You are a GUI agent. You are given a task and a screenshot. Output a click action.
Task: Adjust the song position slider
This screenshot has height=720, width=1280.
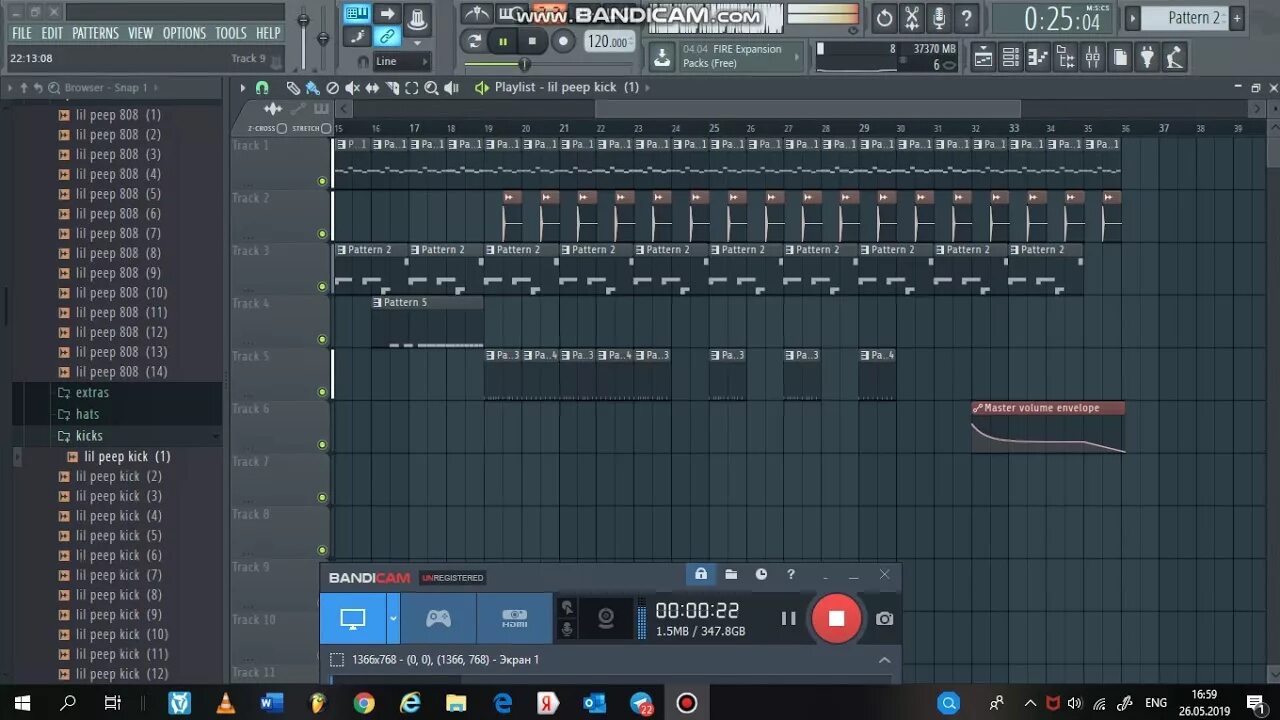click(526, 64)
